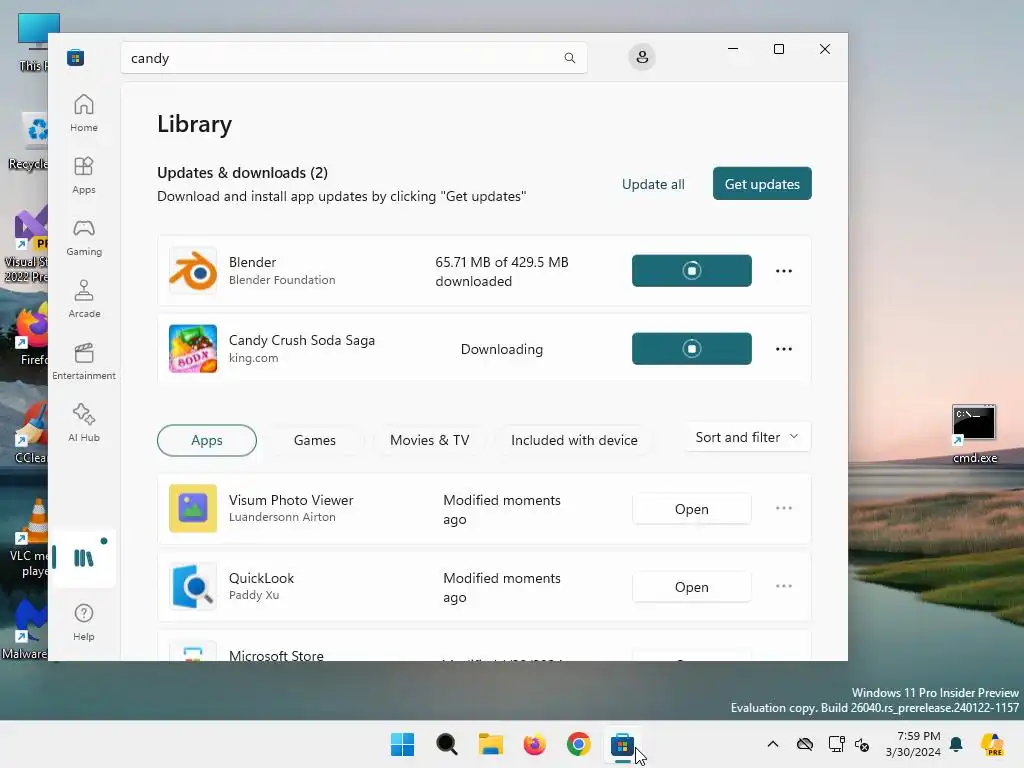The width and height of the screenshot is (1024, 768).
Task: Click Update all
Action: pyautogui.click(x=653, y=184)
